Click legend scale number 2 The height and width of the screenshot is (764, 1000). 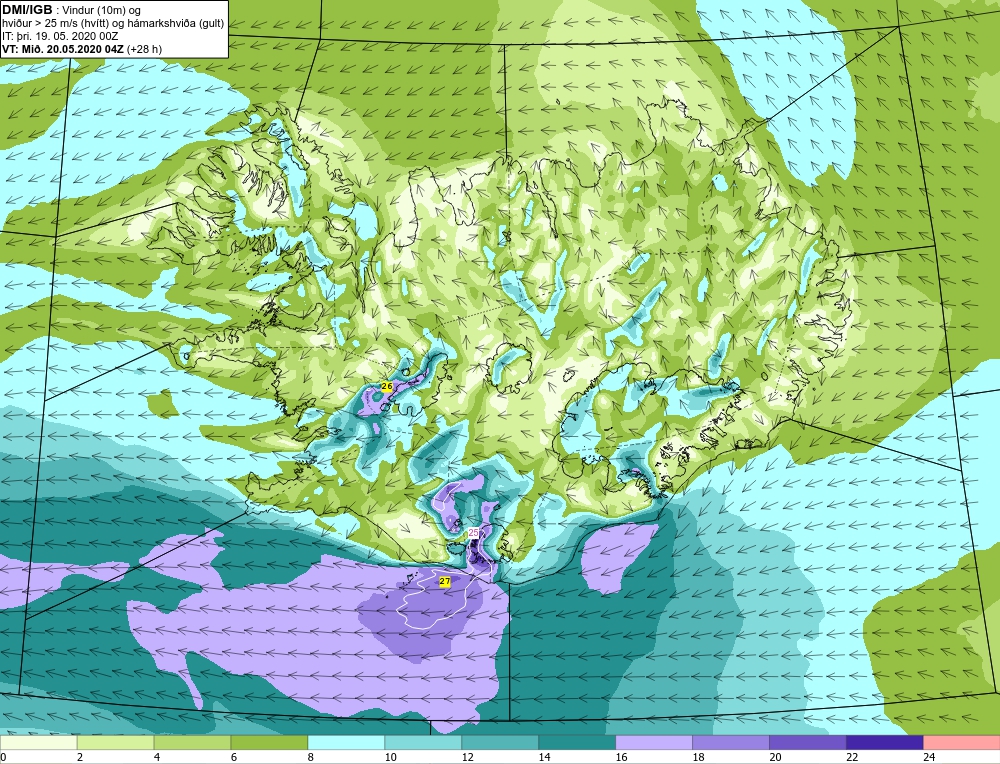pyautogui.click(x=80, y=757)
